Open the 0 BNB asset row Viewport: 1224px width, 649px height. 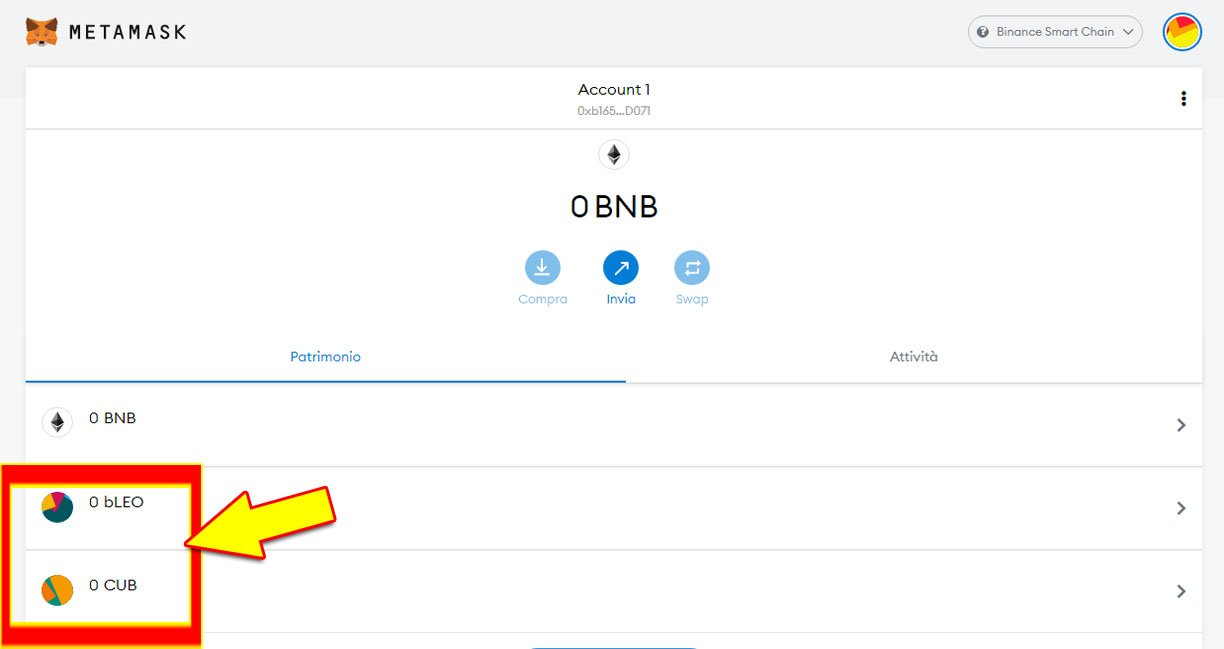[x=614, y=425]
